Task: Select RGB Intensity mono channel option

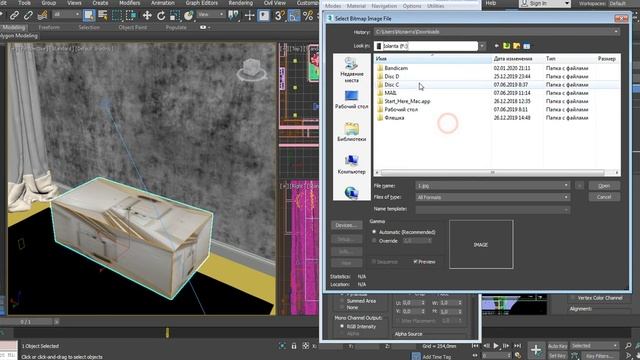Action: [342, 327]
